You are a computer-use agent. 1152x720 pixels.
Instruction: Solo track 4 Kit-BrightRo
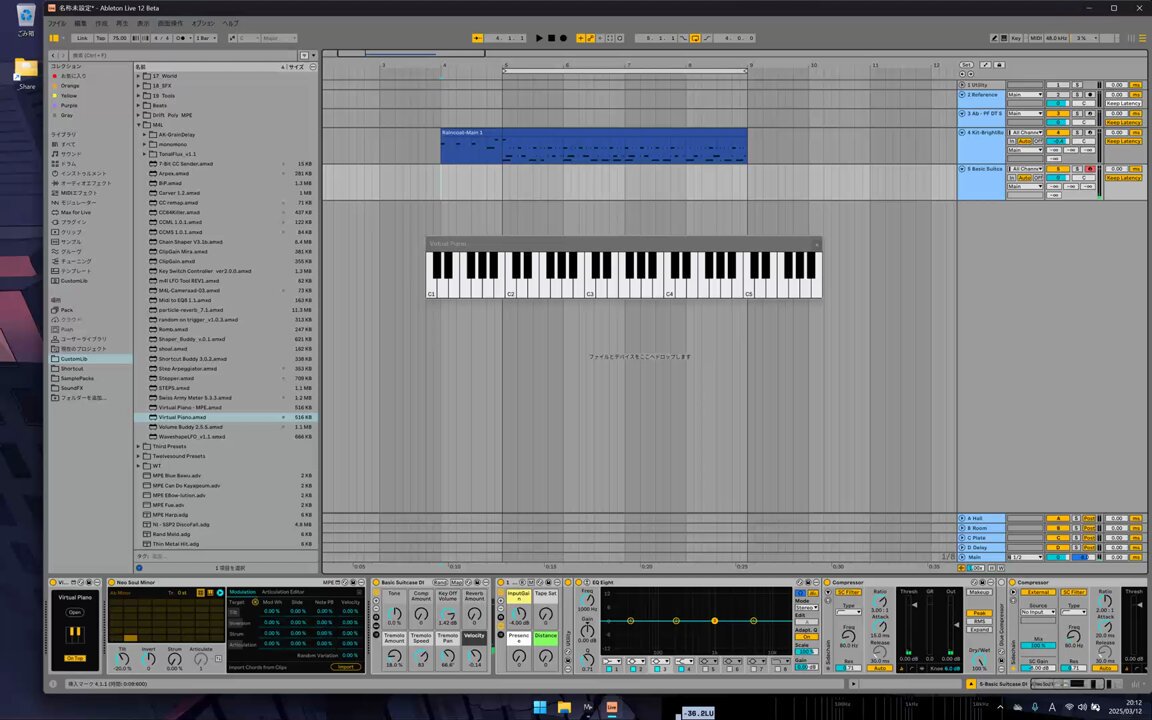pyautogui.click(x=1077, y=132)
